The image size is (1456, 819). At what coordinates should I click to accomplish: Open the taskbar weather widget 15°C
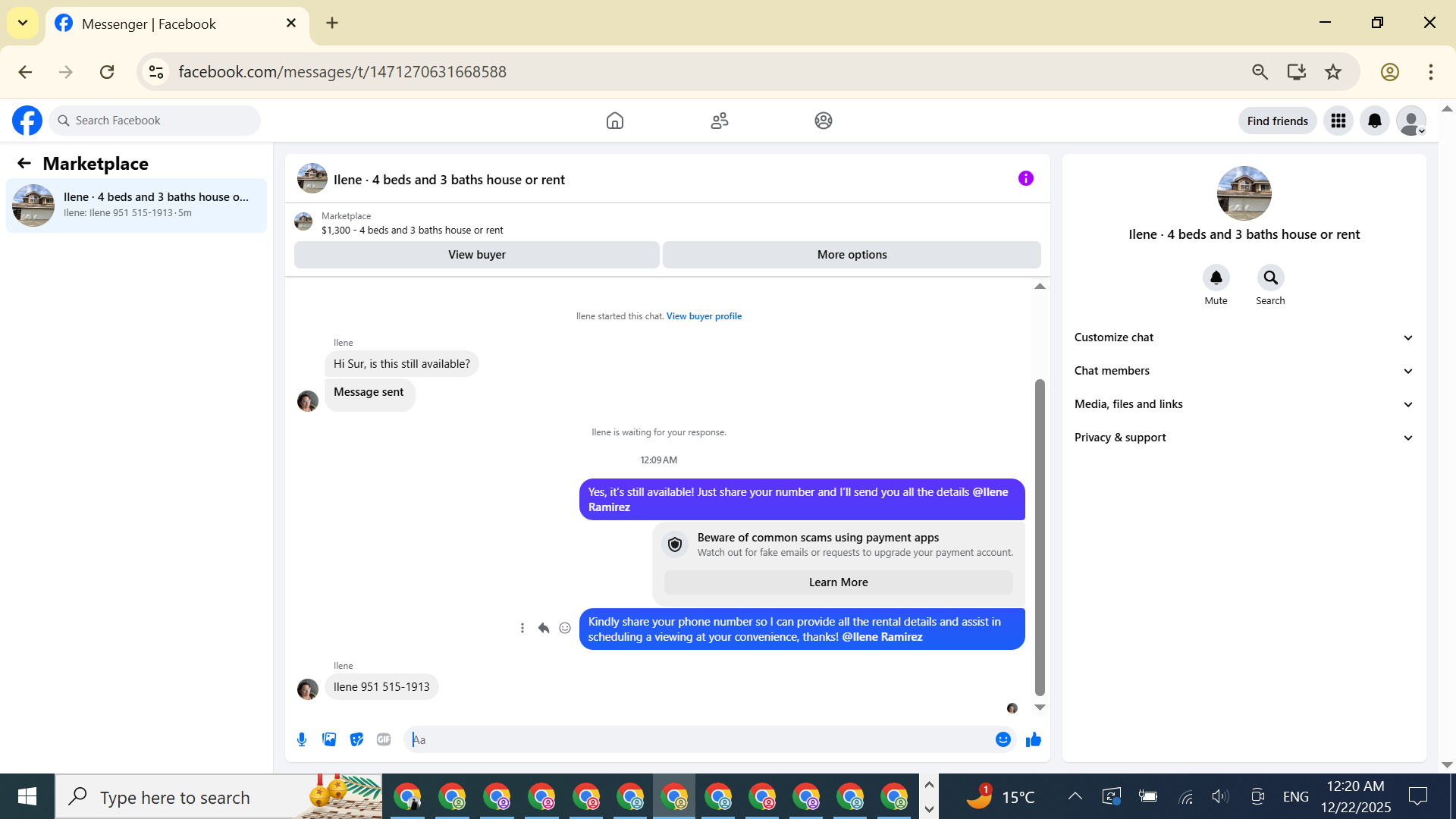coord(1001,797)
